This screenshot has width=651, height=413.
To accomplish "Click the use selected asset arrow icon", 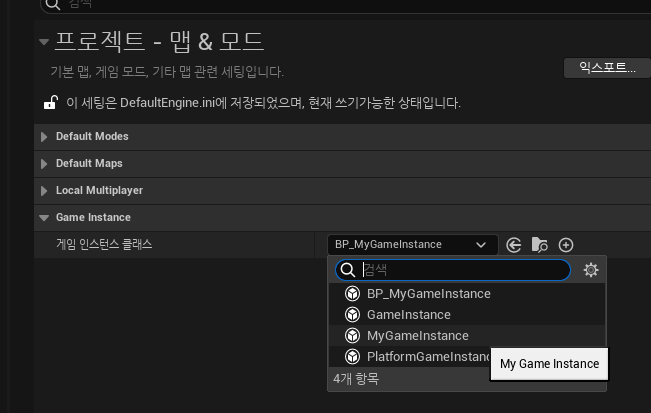I will (x=514, y=245).
